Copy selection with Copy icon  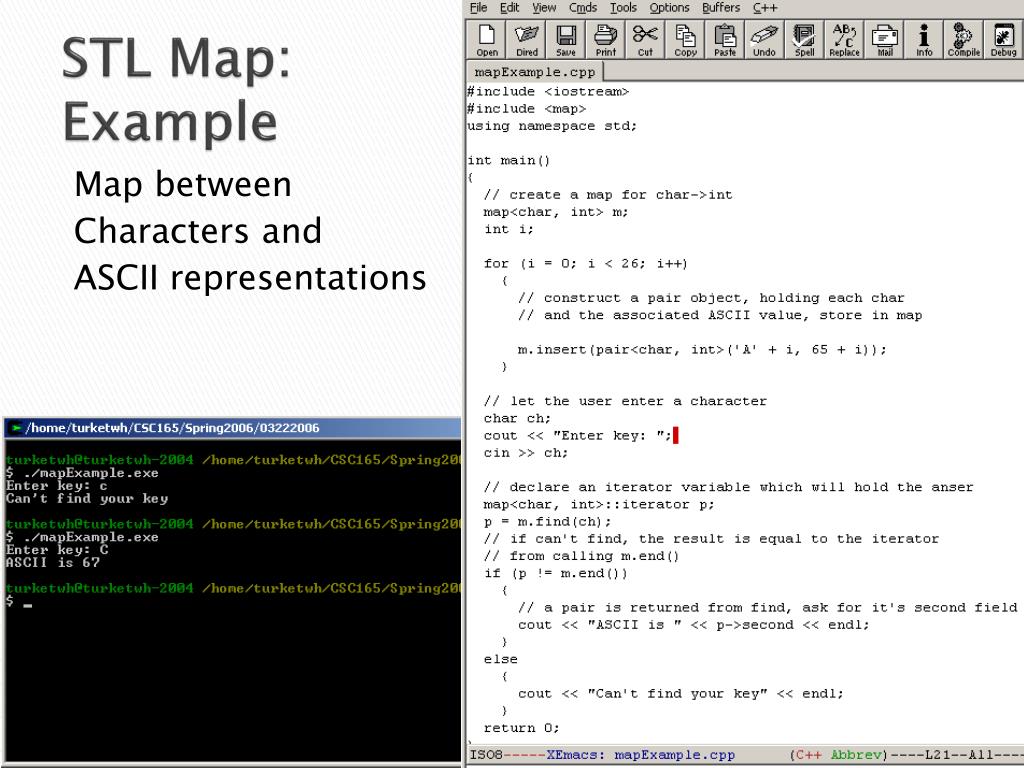tap(685, 40)
